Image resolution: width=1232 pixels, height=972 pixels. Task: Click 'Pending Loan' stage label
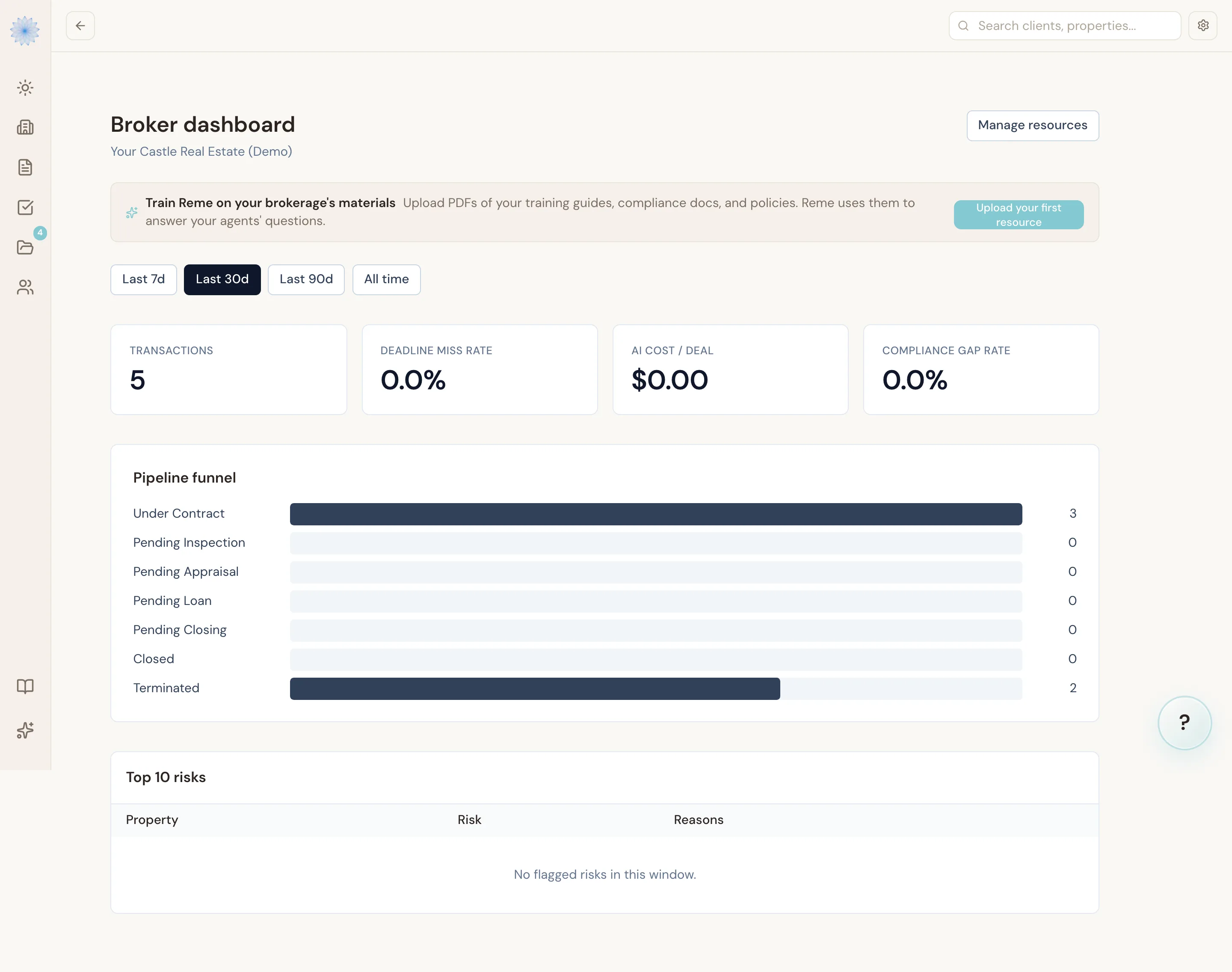[172, 600]
